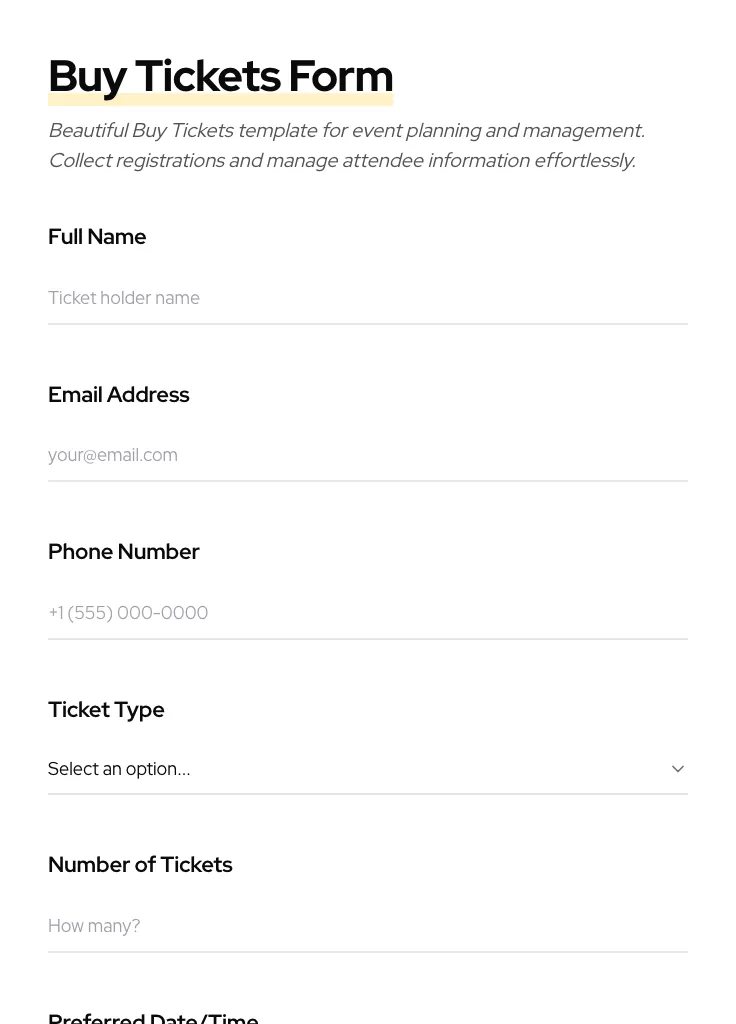Click the 'Ticket Type' field label
The height and width of the screenshot is (1024, 736).
coord(106,710)
